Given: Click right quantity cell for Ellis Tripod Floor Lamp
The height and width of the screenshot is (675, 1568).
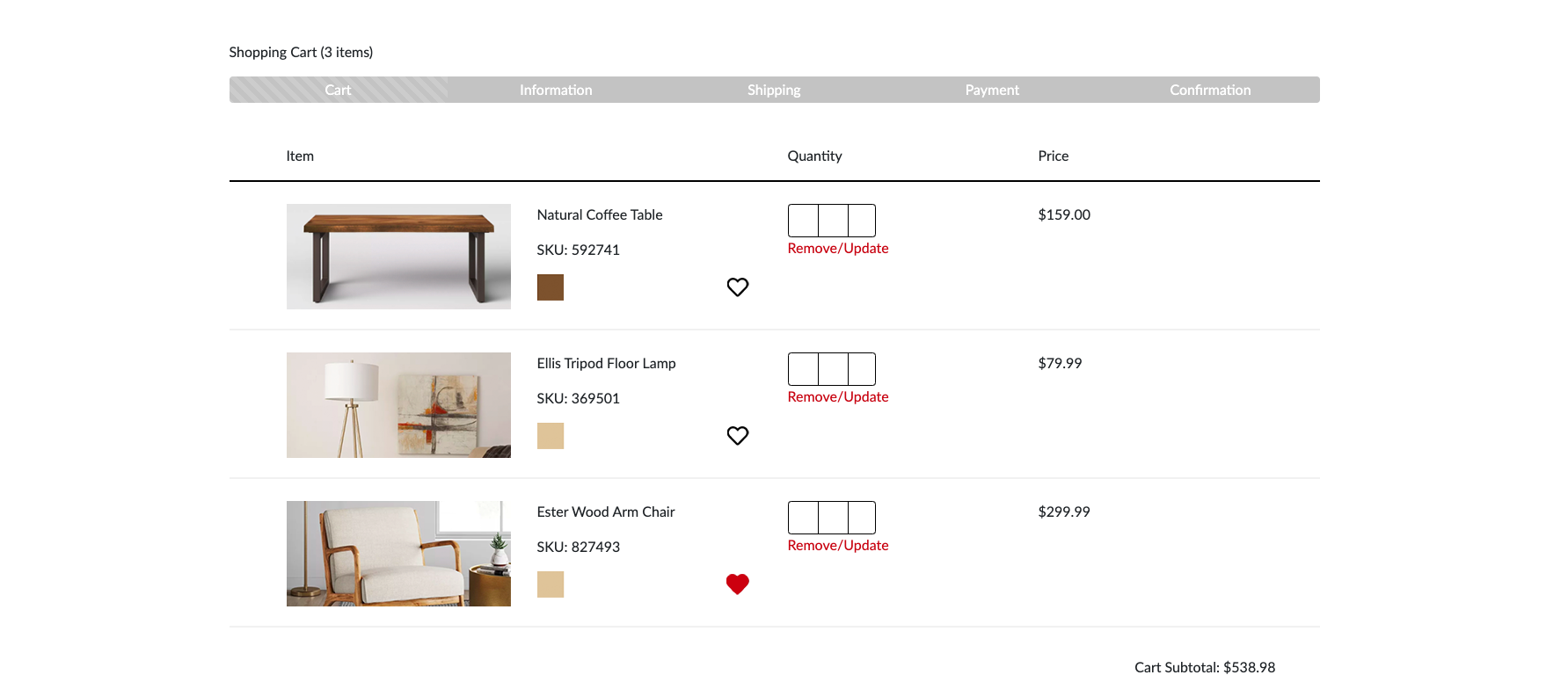Looking at the screenshot, I should point(862,369).
